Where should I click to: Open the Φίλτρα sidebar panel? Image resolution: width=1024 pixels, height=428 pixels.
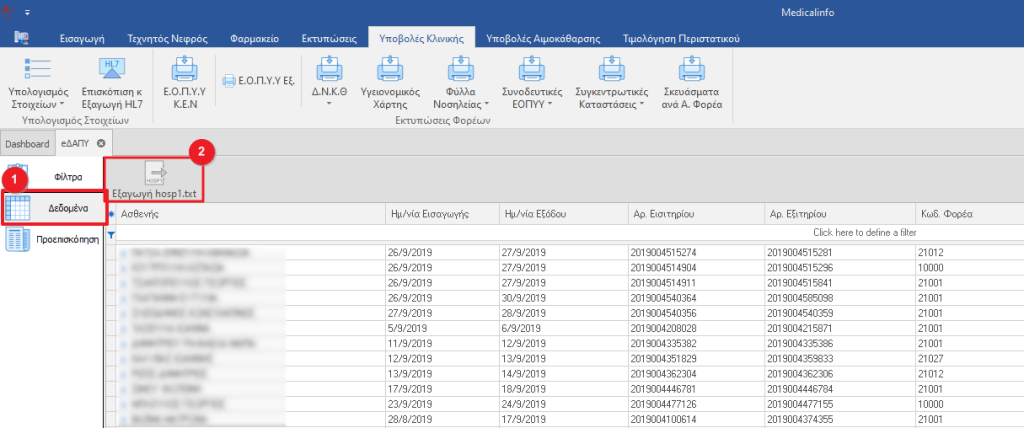point(52,177)
